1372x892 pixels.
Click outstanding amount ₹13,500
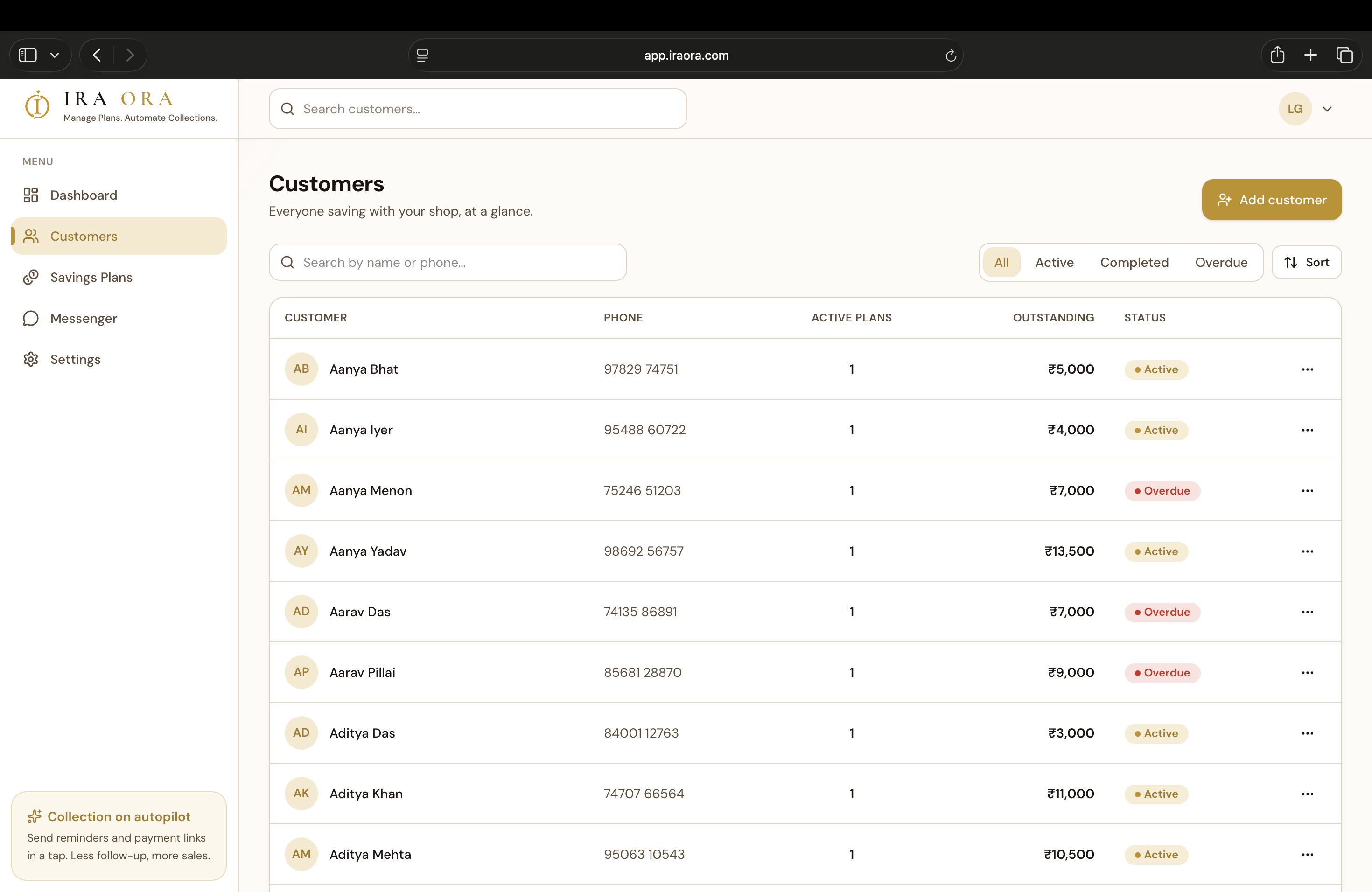1069,551
